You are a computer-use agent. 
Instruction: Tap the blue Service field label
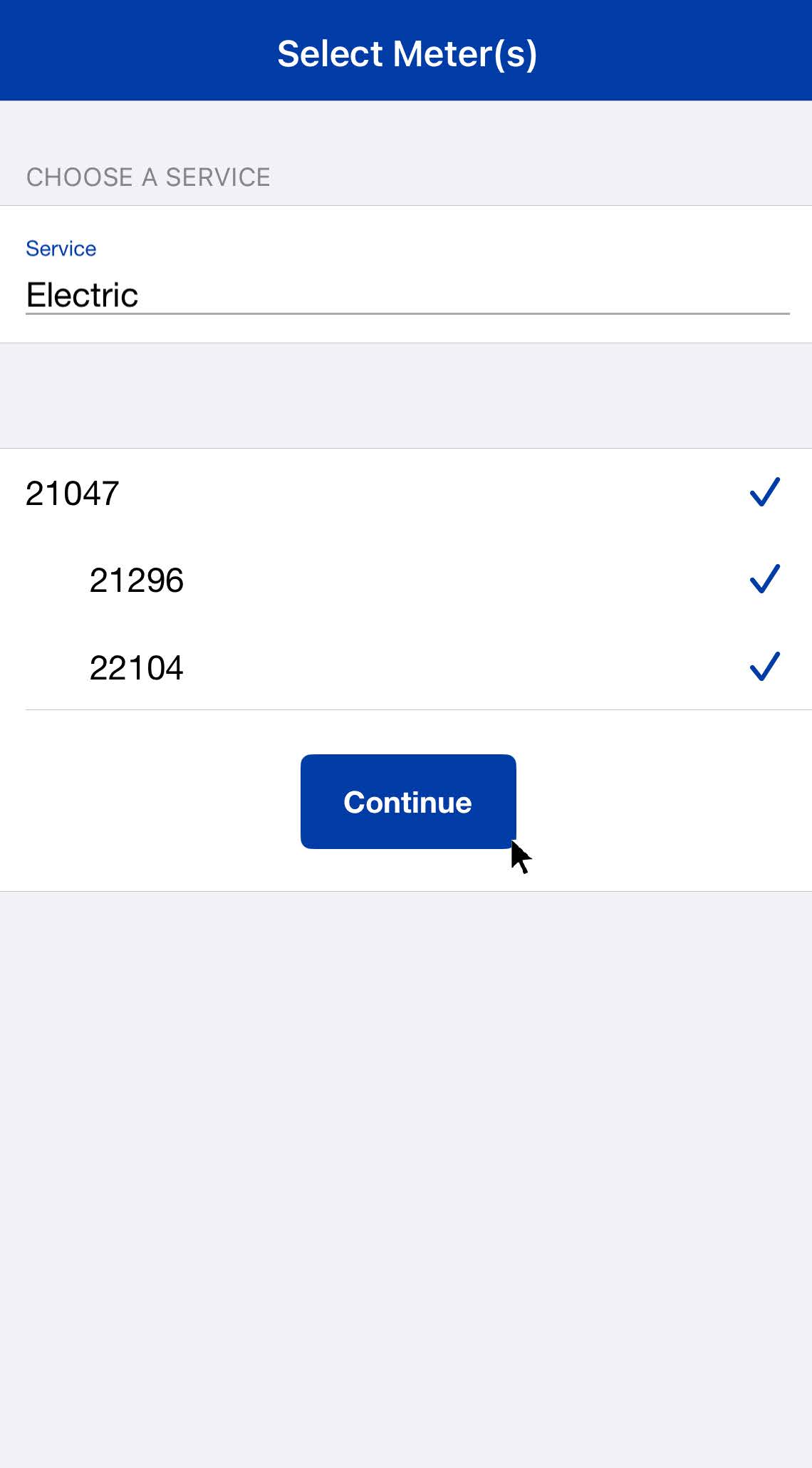pyautogui.click(x=61, y=249)
